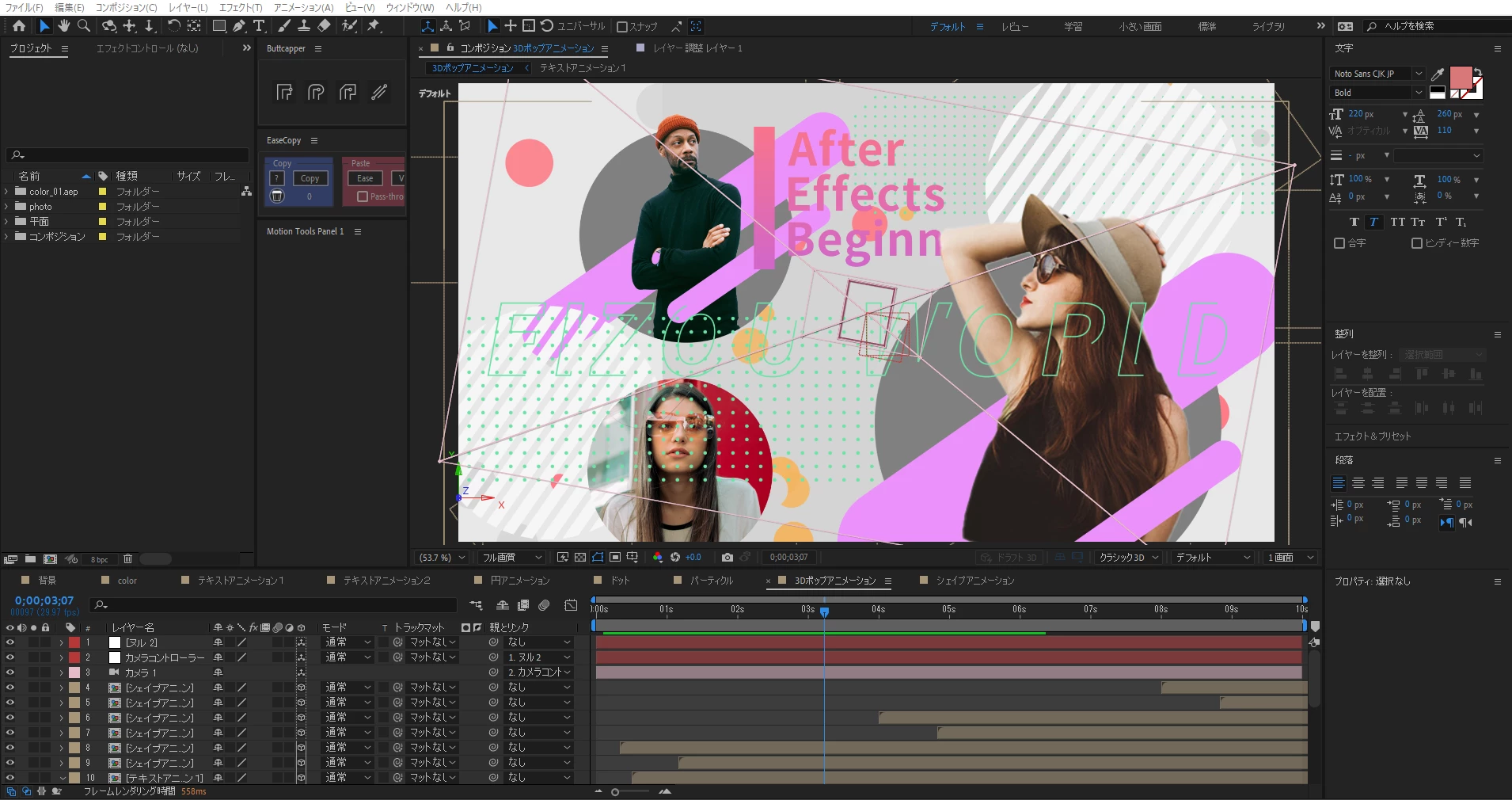This screenshot has height=800, width=1512.
Task: Open the クラシック3D renderer dropdown
Action: tap(1128, 558)
